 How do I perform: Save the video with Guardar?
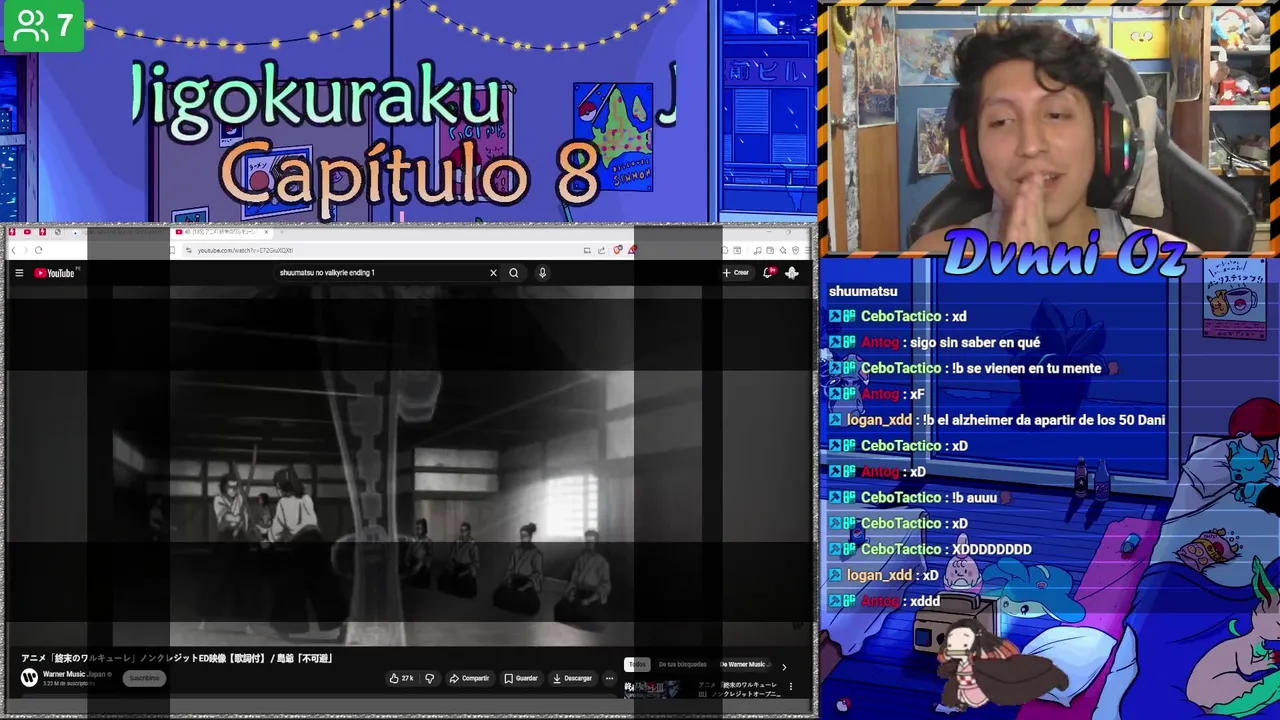point(520,678)
